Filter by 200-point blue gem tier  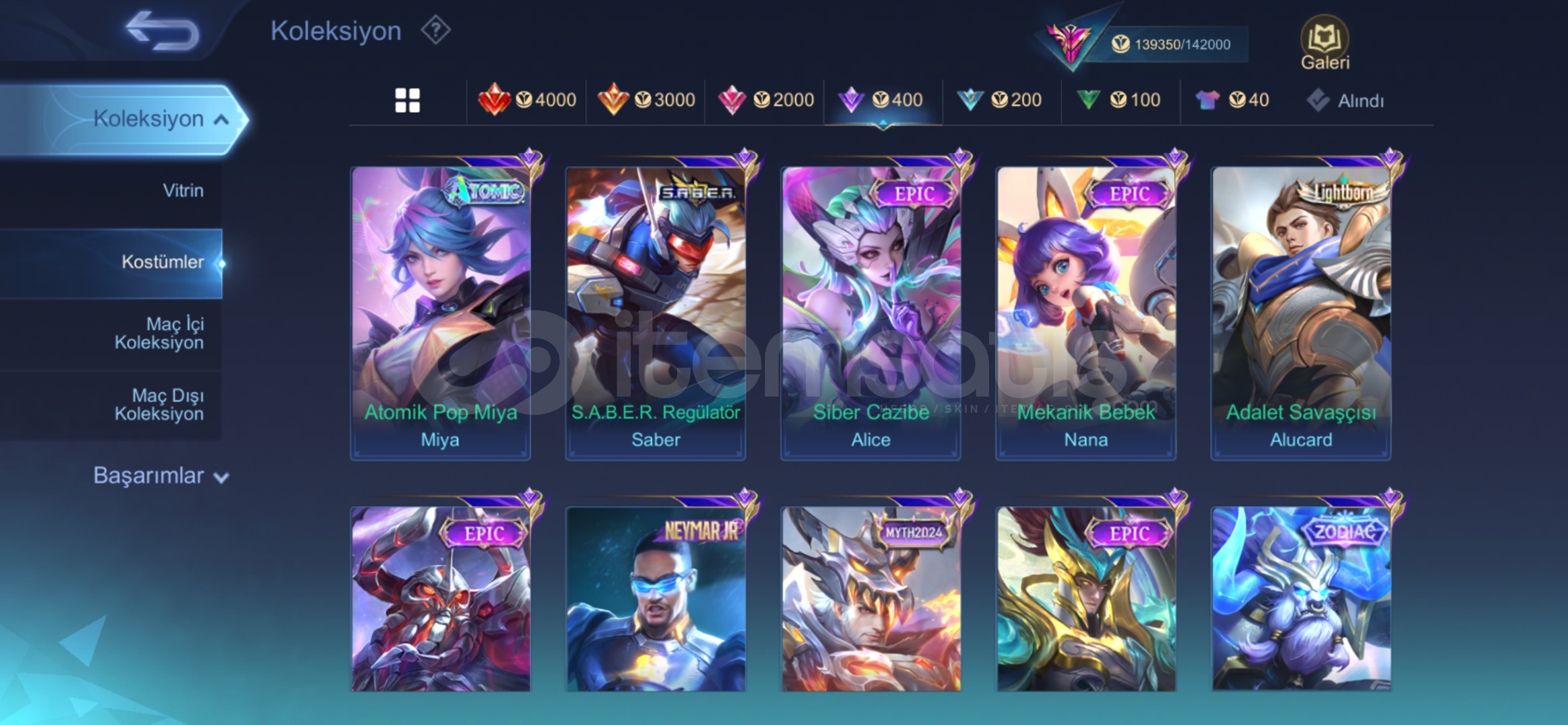pos(999,100)
